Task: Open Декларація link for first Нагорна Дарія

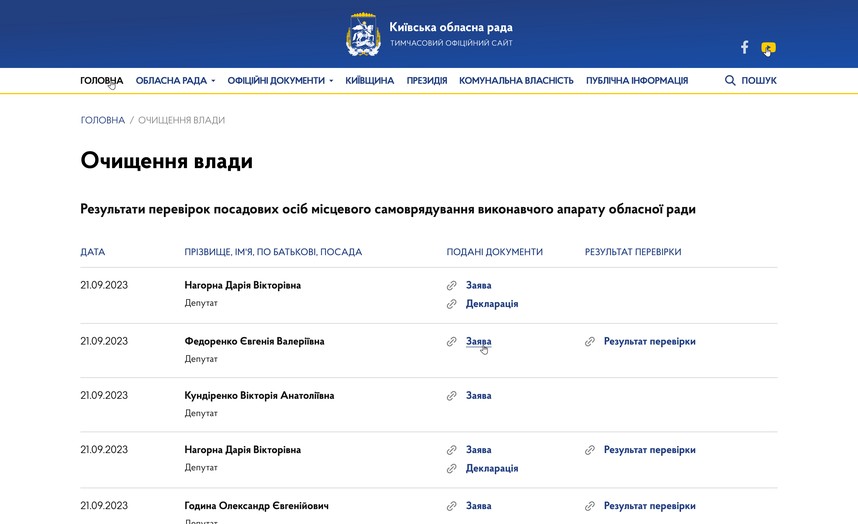Action: [x=492, y=304]
